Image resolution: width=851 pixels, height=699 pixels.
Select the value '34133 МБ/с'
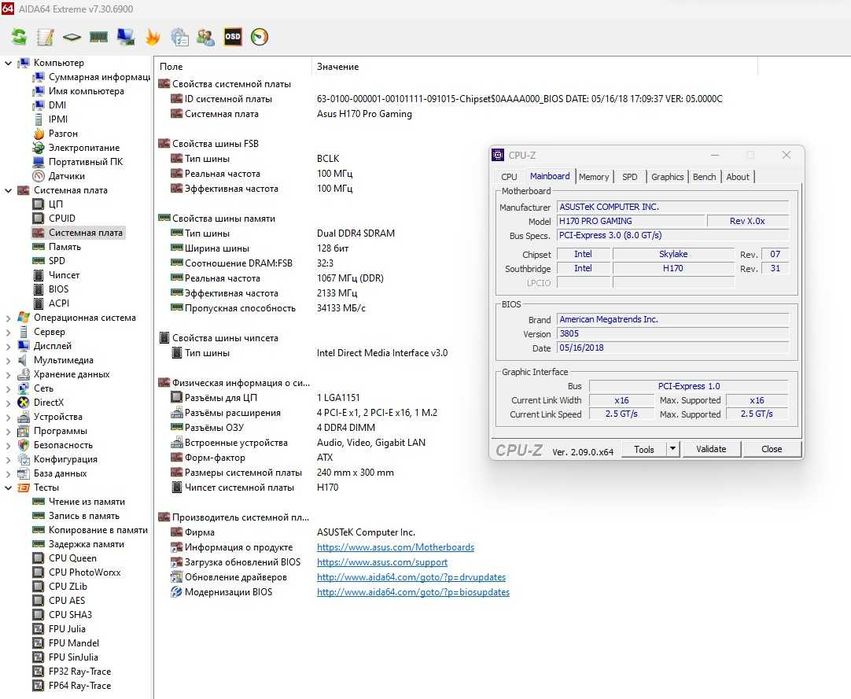tap(341, 308)
